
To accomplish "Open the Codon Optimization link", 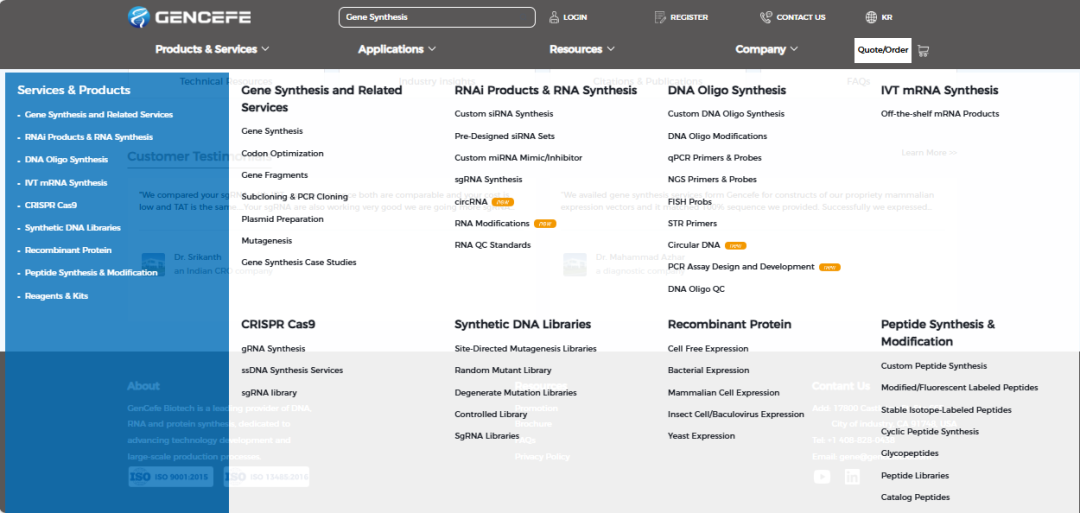I will pos(282,154).
